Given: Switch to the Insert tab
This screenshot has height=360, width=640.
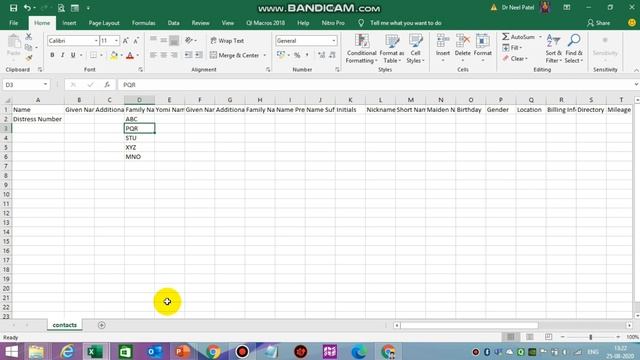Looking at the screenshot, I should point(69,23).
